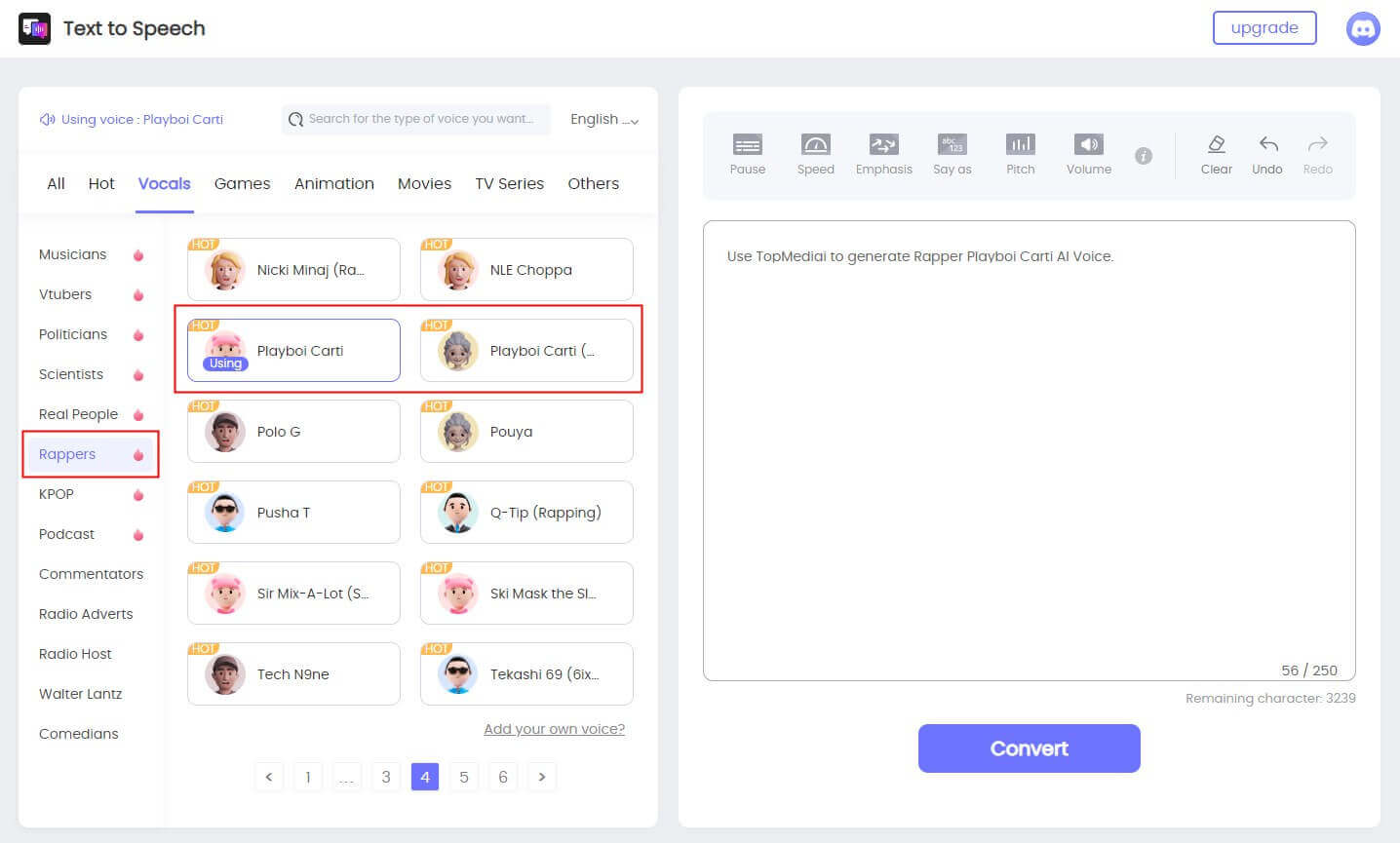Go to next page arrow

pos(542,777)
